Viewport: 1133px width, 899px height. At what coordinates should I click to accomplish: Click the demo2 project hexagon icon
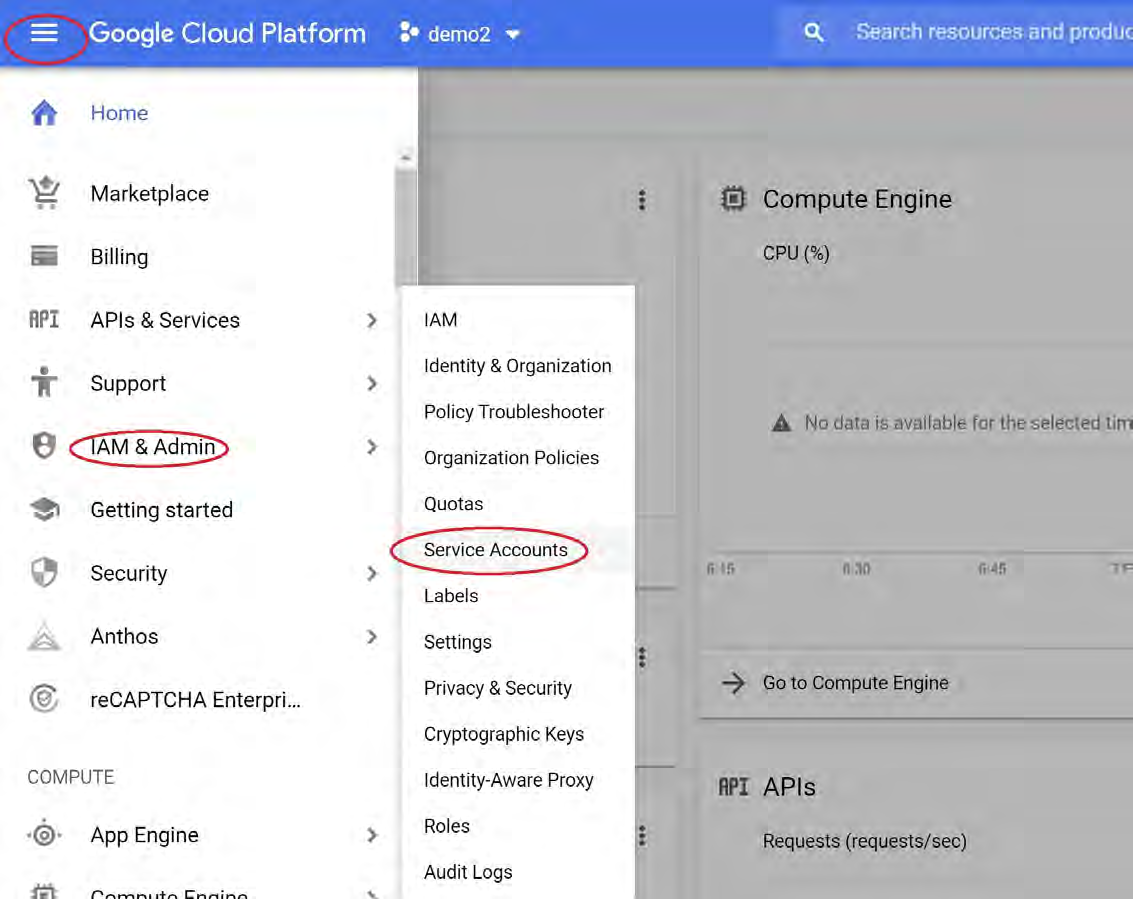tap(409, 33)
